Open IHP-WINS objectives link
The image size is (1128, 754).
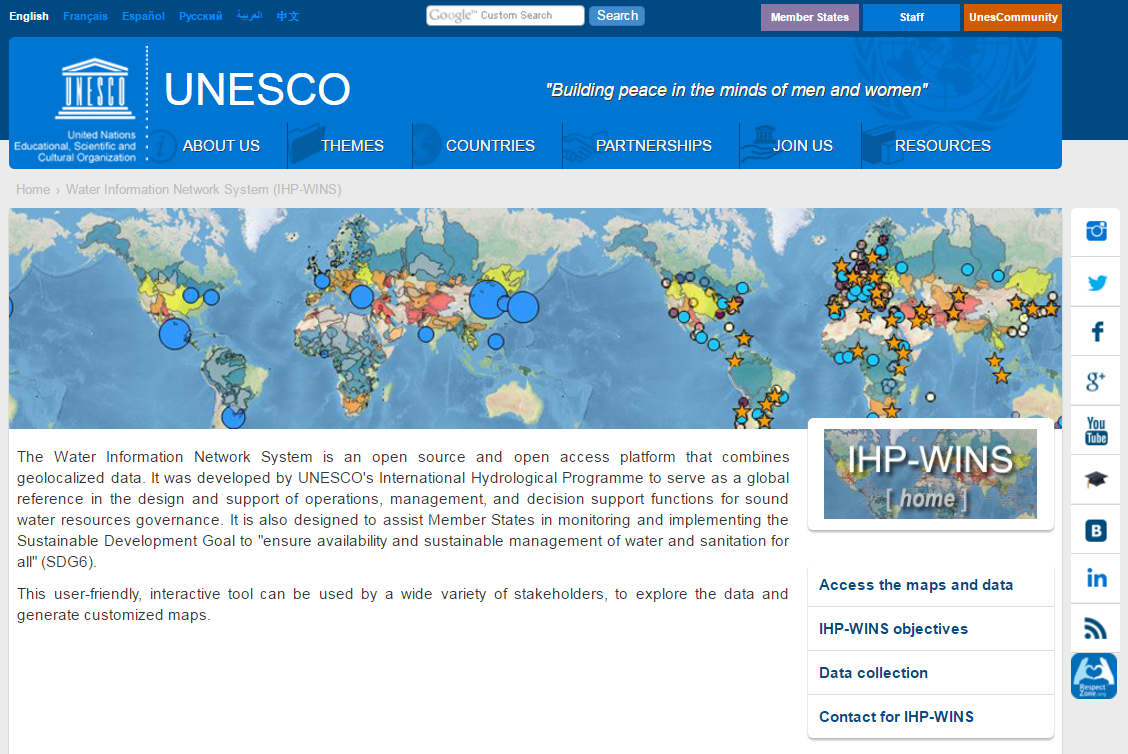click(893, 629)
